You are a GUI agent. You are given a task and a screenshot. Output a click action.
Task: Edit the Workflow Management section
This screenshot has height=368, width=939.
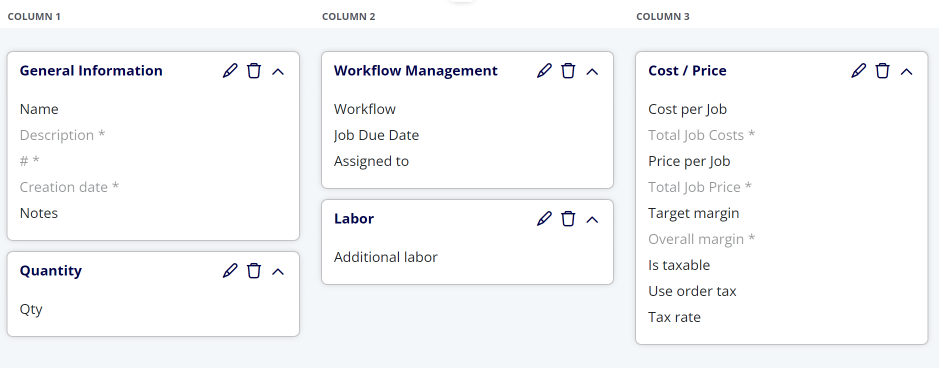pos(544,71)
